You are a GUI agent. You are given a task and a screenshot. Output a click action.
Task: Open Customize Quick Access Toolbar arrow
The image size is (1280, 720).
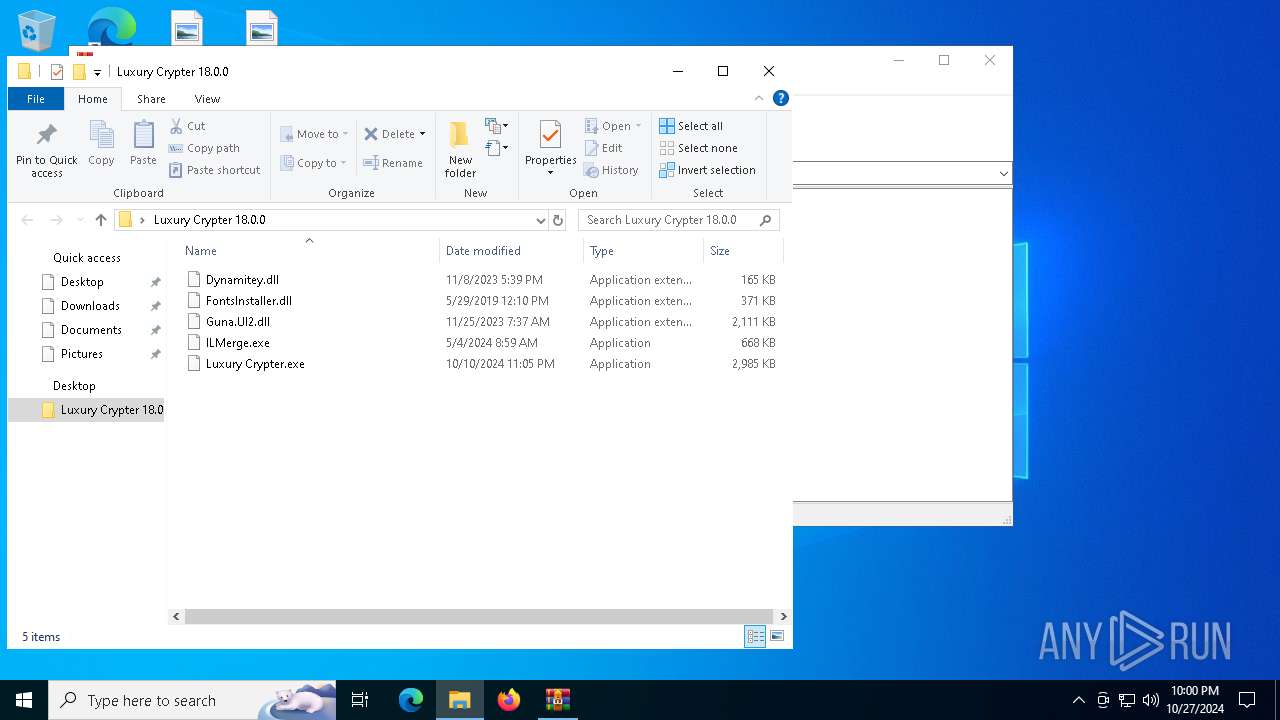(x=97, y=72)
